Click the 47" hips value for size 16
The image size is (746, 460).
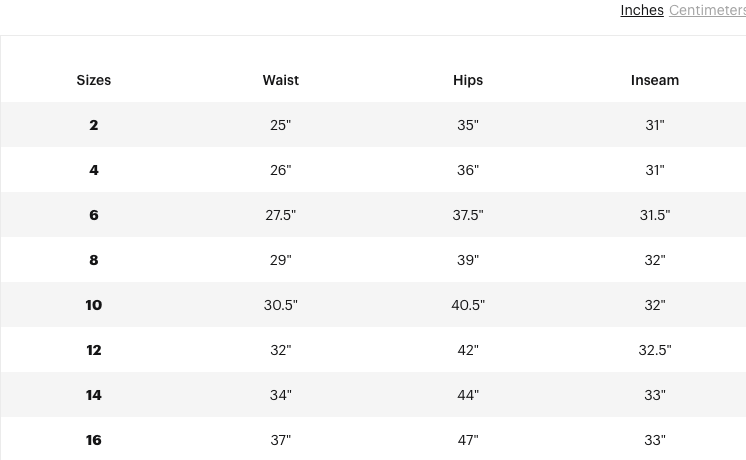(x=468, y=440)
